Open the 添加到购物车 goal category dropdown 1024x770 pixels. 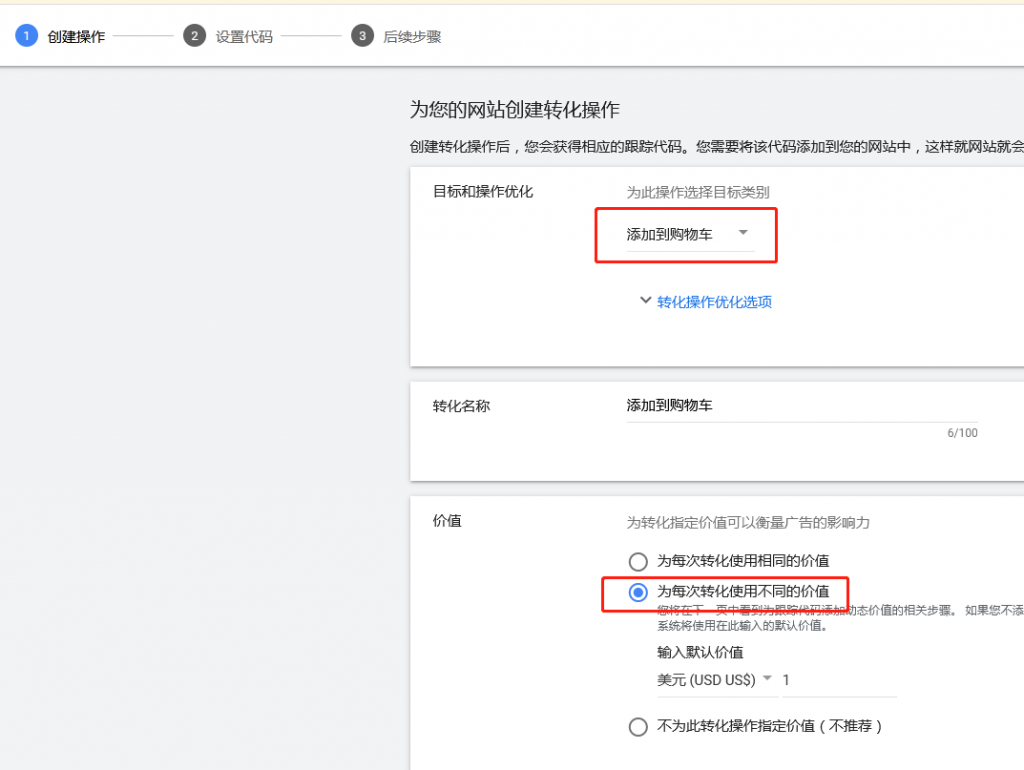[x=690, y=234]
